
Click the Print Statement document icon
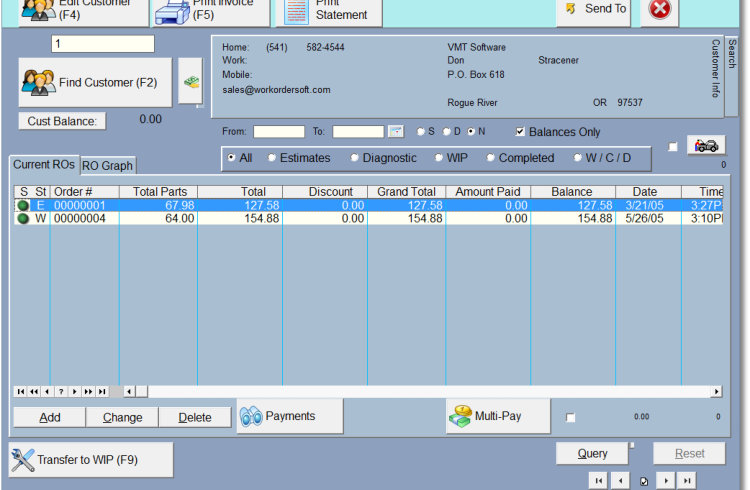296,12
